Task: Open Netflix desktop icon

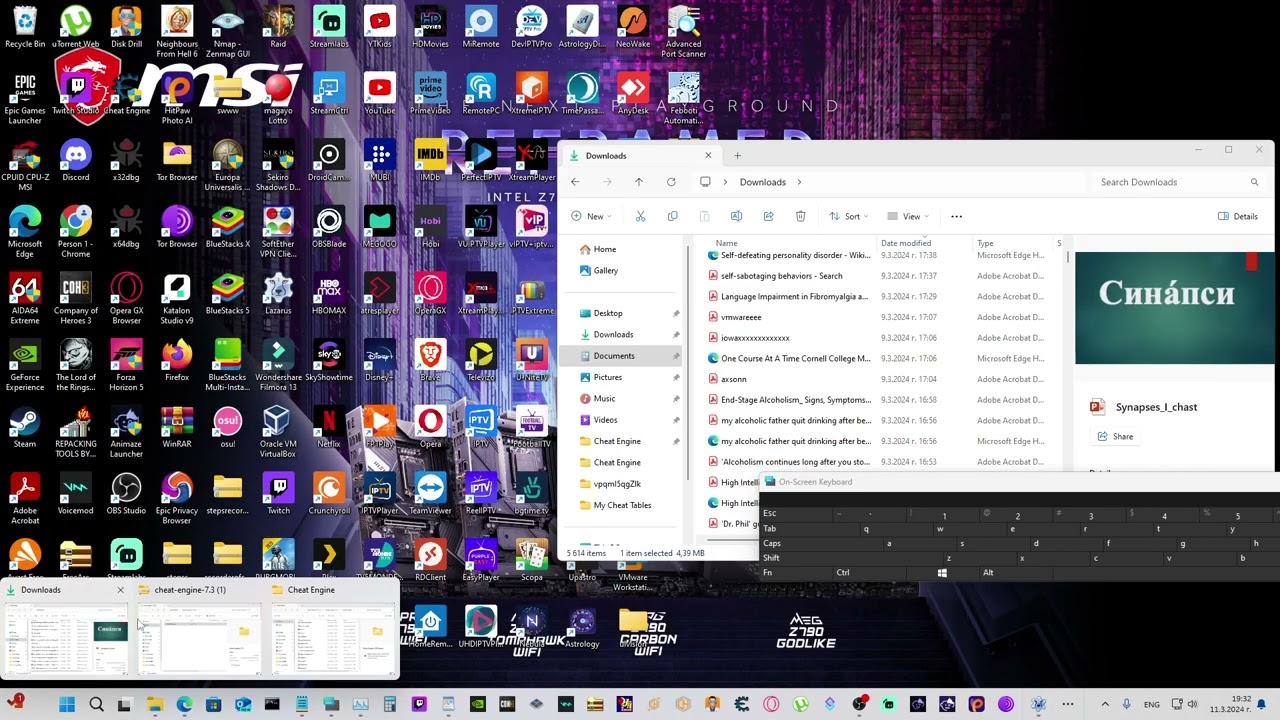Action: click(x=329, y=427)
